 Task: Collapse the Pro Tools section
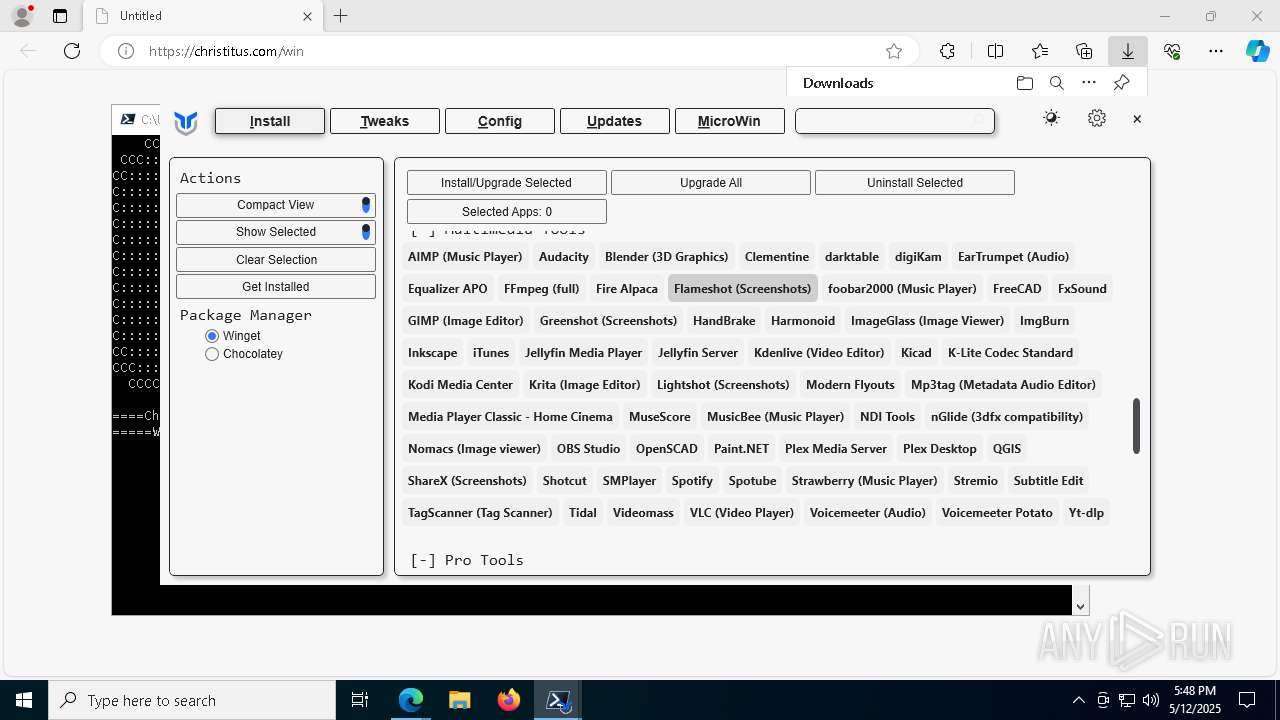467,560
